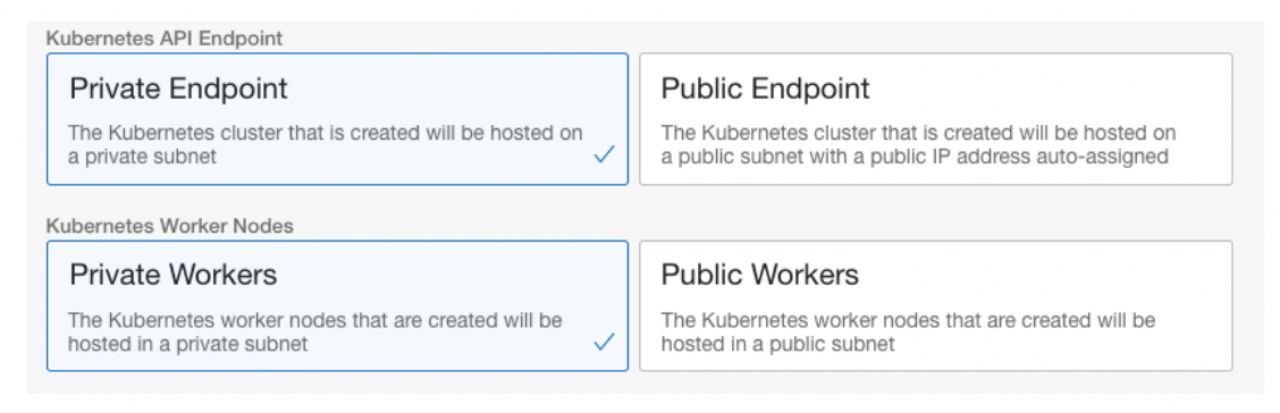Click the worker nodes public subnet description

coord(908,332)
